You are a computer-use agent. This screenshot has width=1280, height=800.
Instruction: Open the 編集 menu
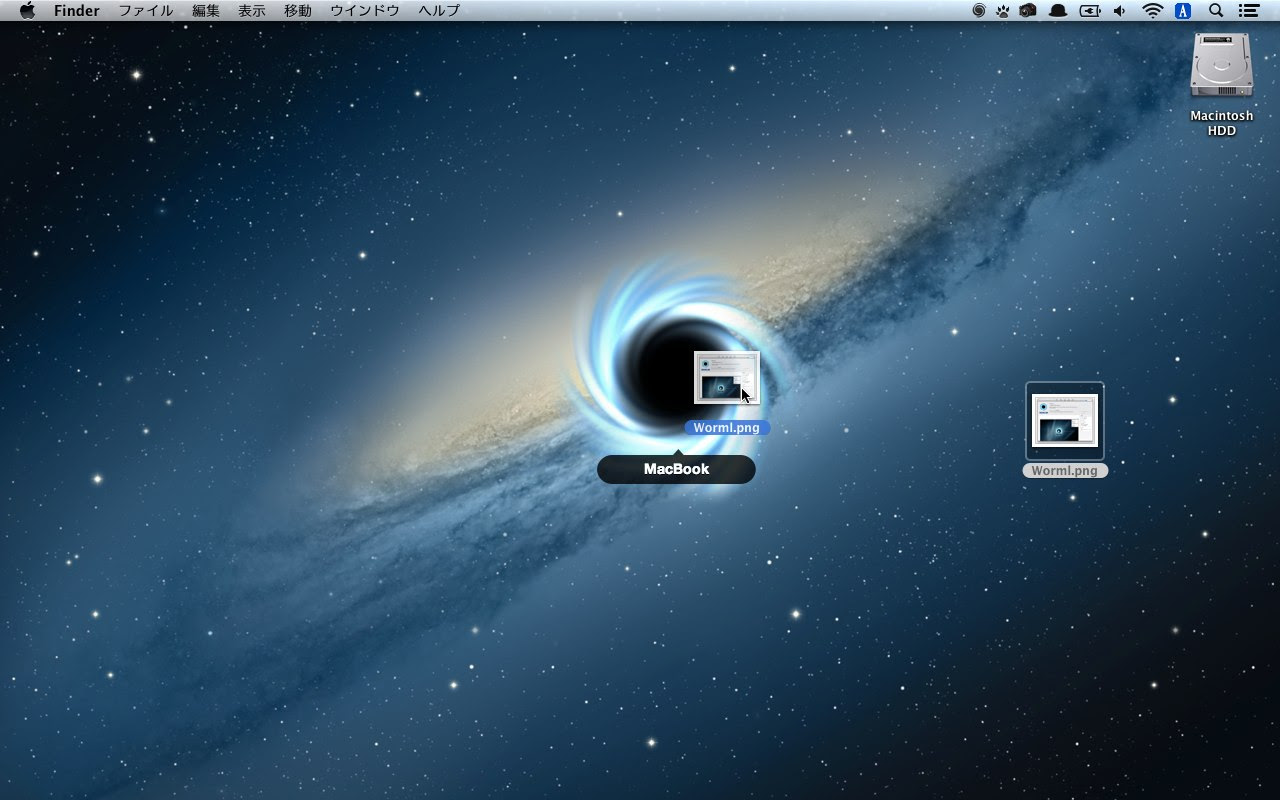206,11
